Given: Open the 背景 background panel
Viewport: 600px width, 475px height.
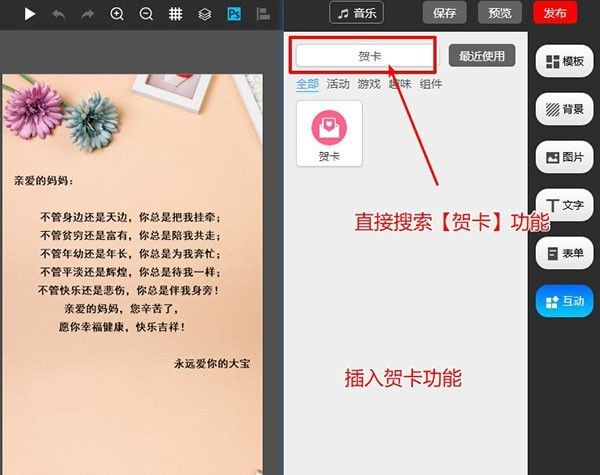Looking at the screenshot, I should pyautogui.click(x=564, y=109).
